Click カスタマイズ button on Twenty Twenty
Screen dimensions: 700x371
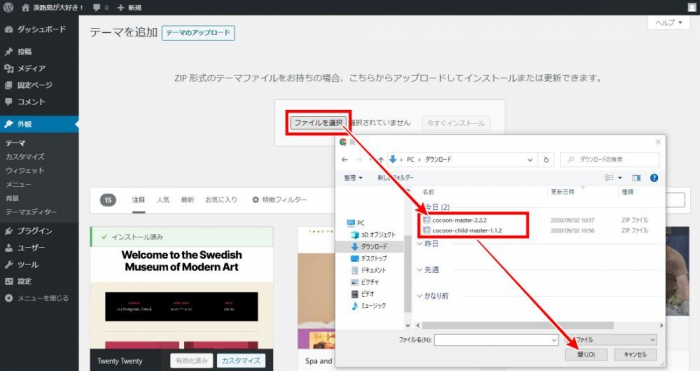coord(241,361)
